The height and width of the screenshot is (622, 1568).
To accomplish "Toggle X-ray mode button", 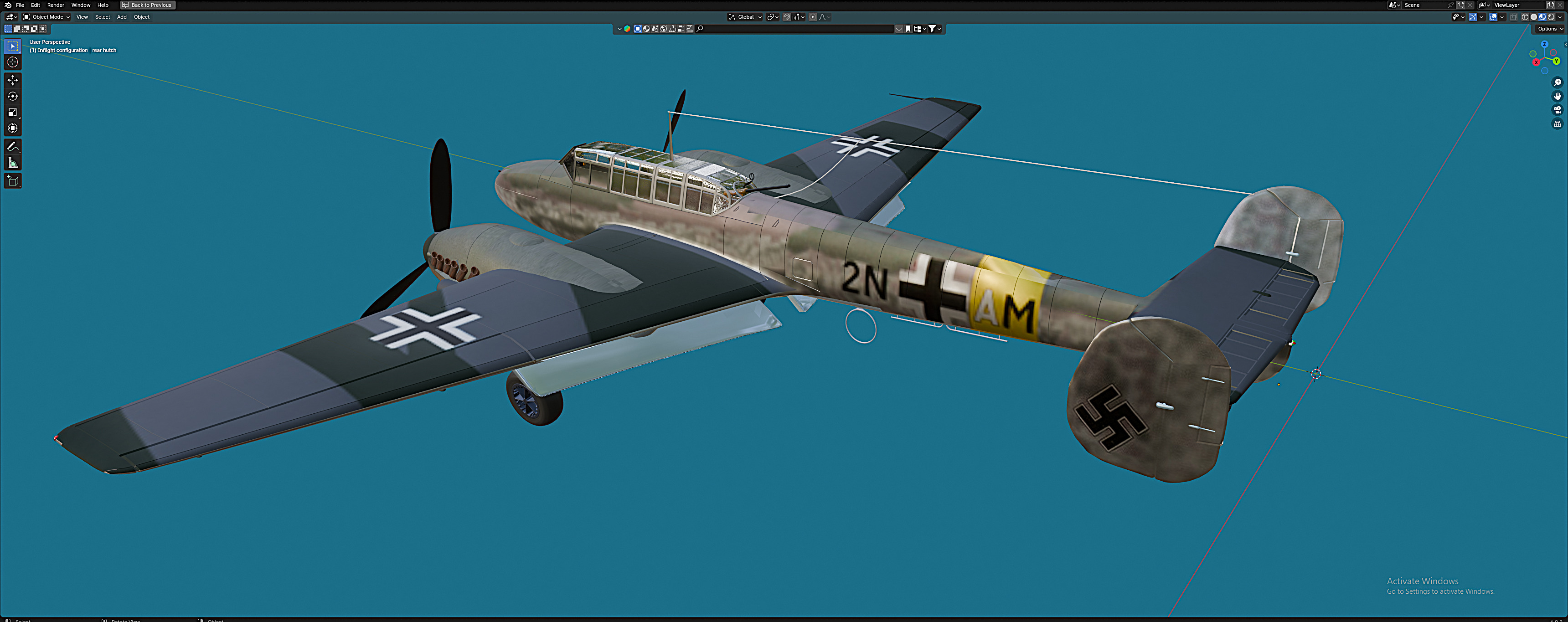I will (x=1514, y=17).
